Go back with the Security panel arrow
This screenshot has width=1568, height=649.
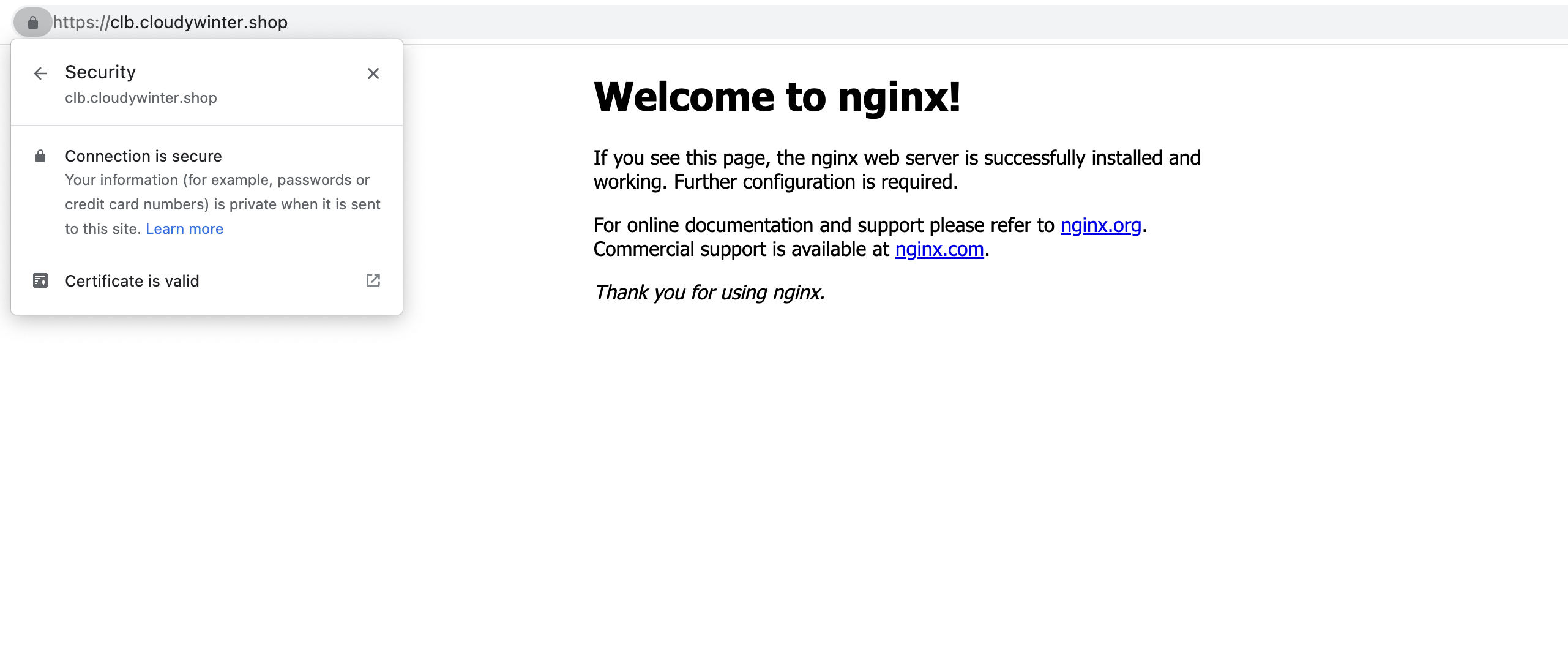tap(40, 73)
